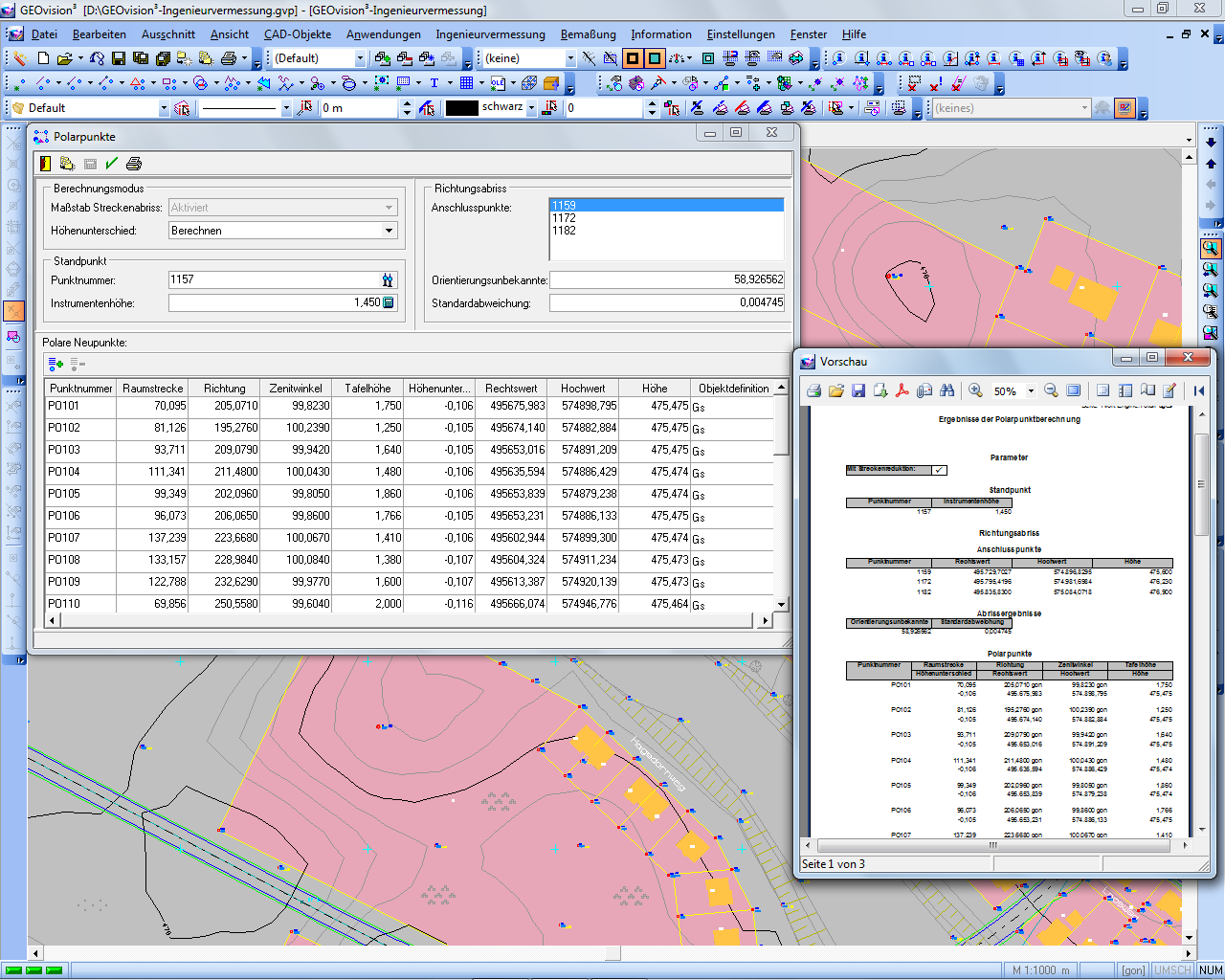Screen dimensions: 1225x980
Task: Open the Einstellungen menu
Action: click(741, 34)
